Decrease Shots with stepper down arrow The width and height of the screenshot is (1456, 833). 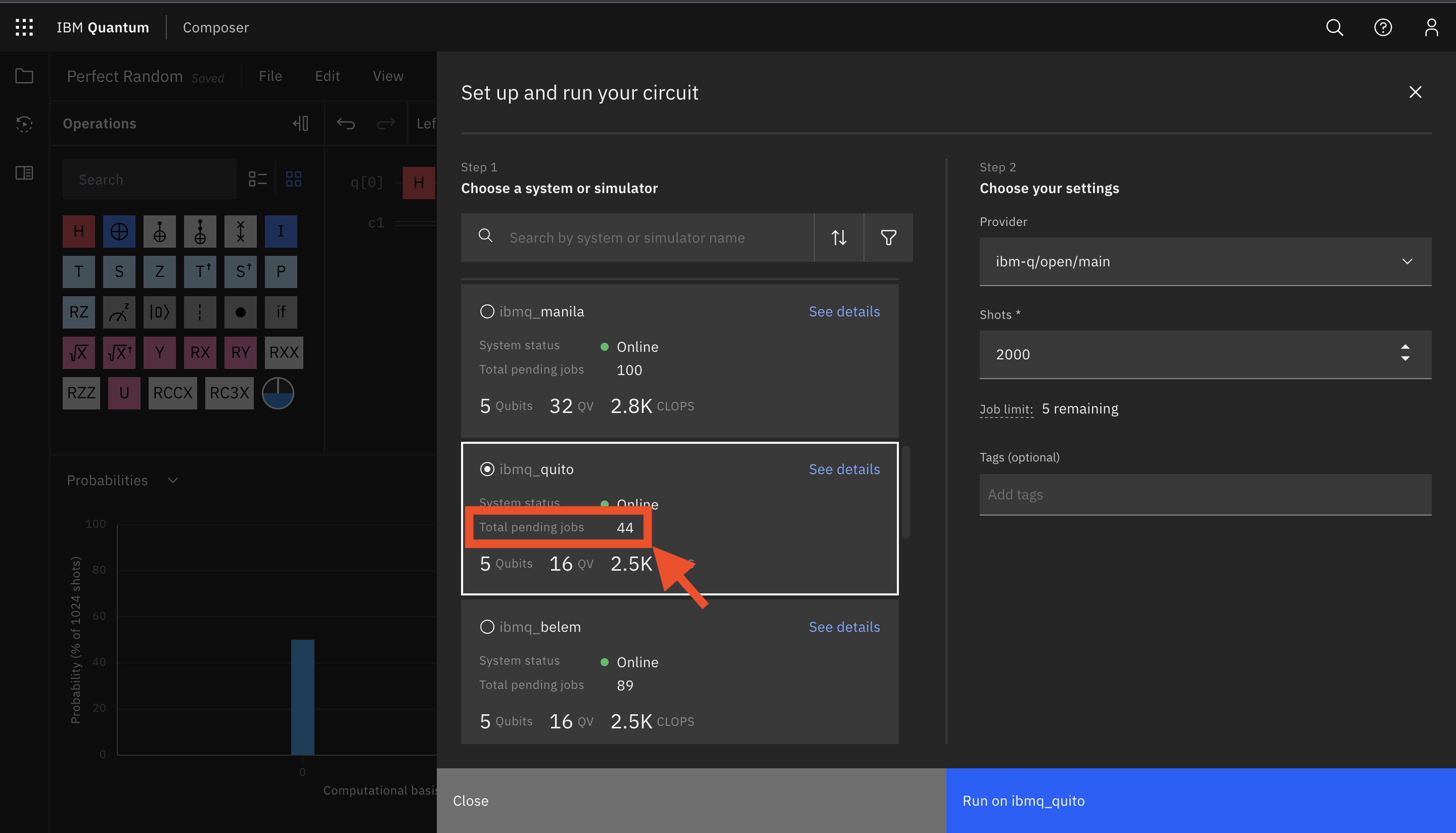1405,359
